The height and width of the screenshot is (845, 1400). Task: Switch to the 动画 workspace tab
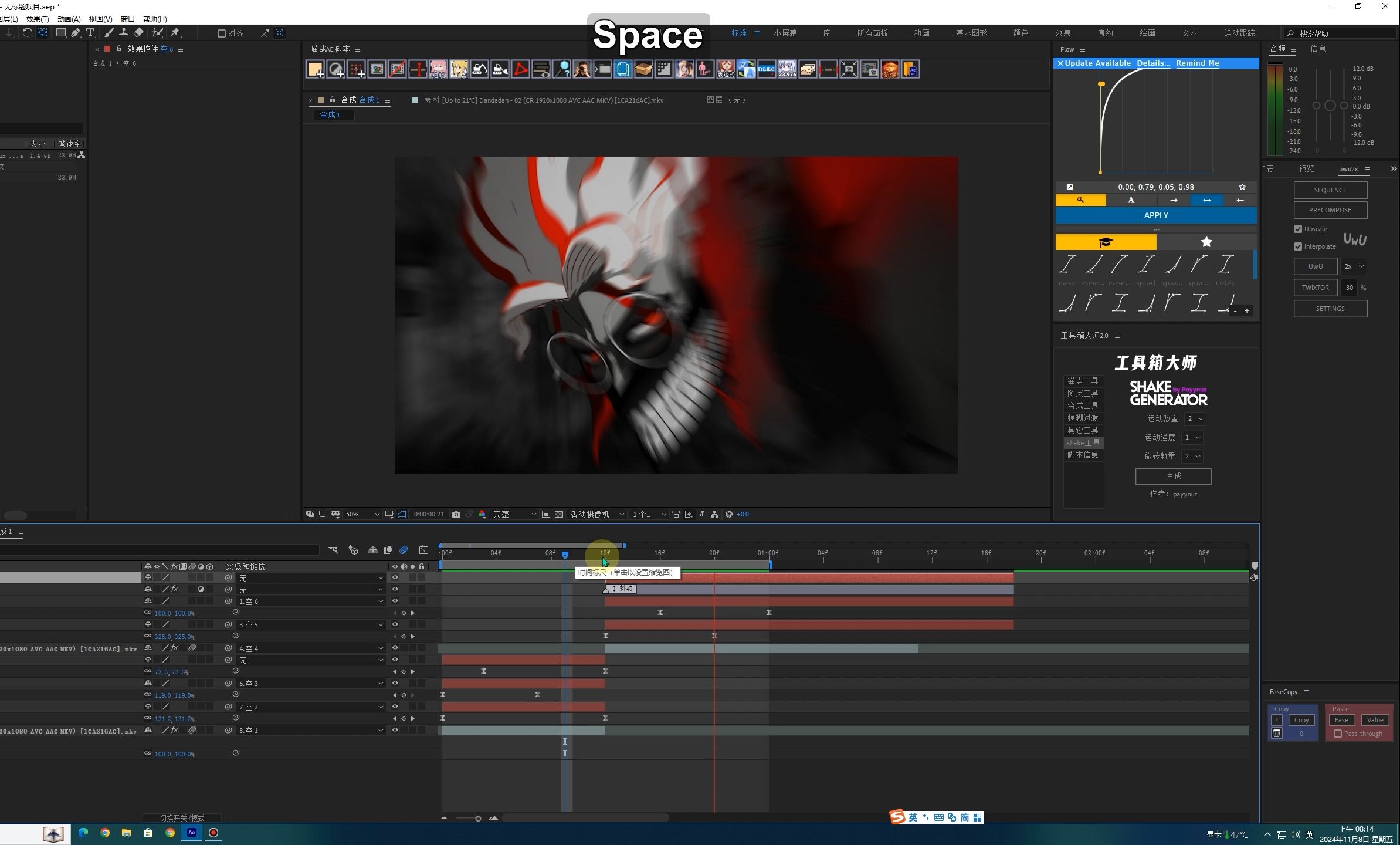click(x=921, y=33)
